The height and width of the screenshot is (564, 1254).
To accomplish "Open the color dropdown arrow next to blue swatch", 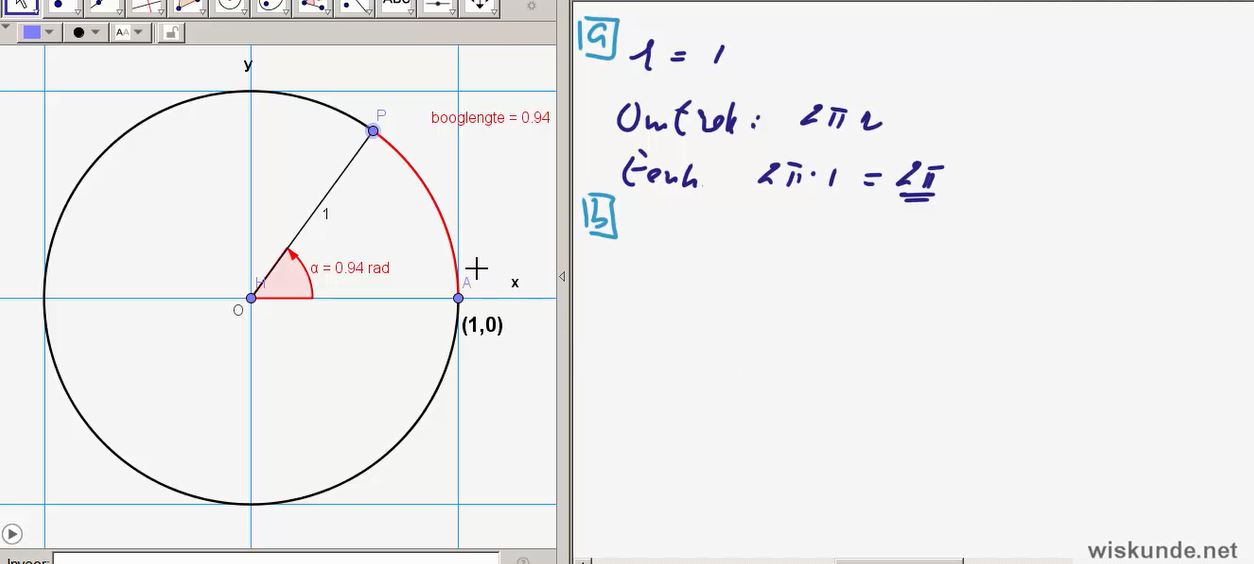I will click(x=50, y=32).
